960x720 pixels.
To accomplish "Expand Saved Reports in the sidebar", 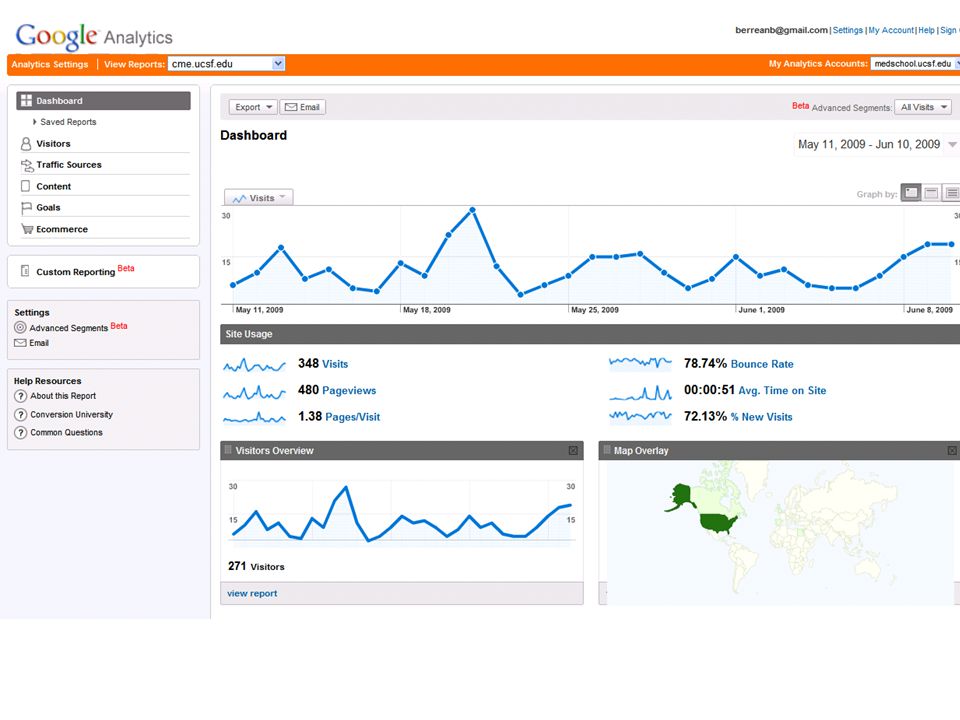I will point(64,122).
